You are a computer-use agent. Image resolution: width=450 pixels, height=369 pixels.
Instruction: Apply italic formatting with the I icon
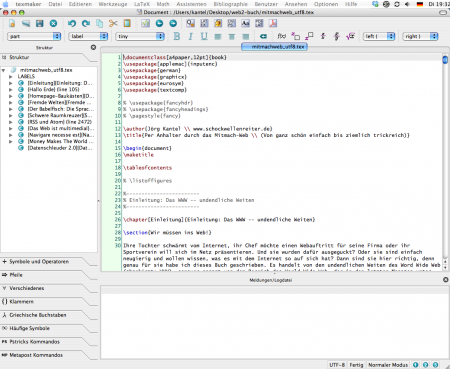point(190,36)
